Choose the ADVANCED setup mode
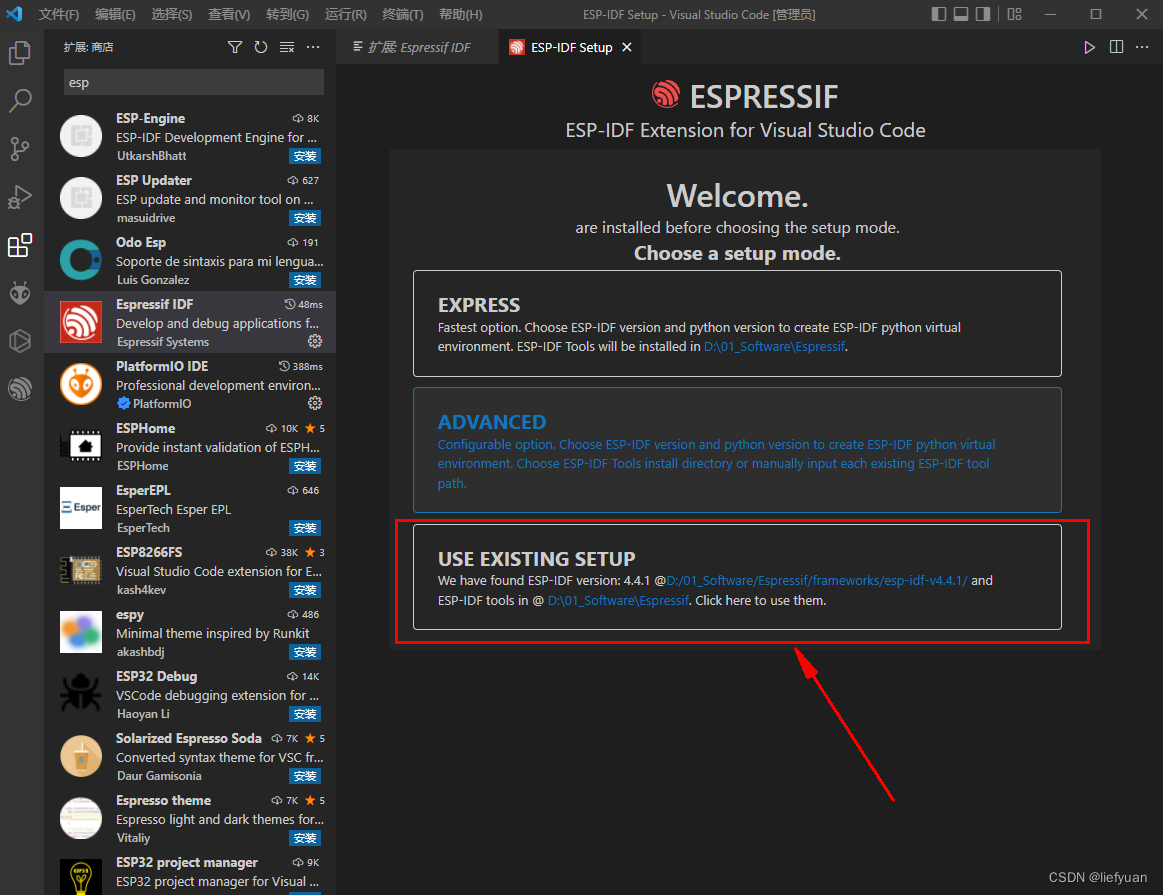The height and width of the screenshot is (895, 1163). point(737,450)
